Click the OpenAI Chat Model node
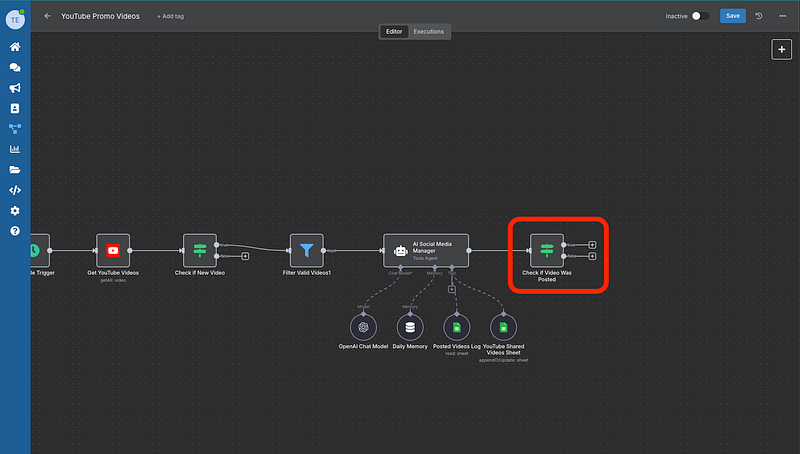 361,326
